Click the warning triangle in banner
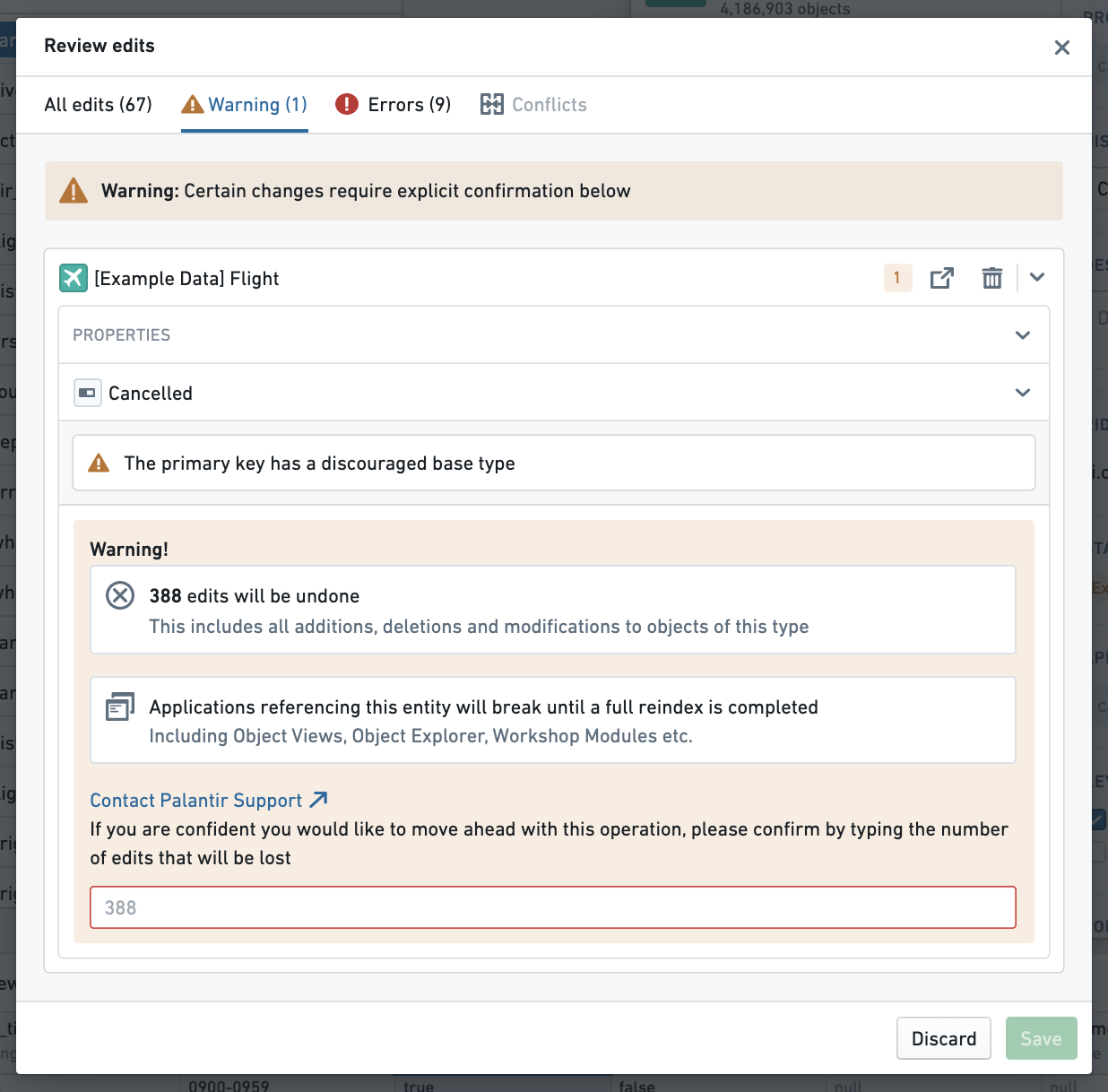Image resolution: width=1108 pixels, height=1092 pixels. (x=74, y=191)
